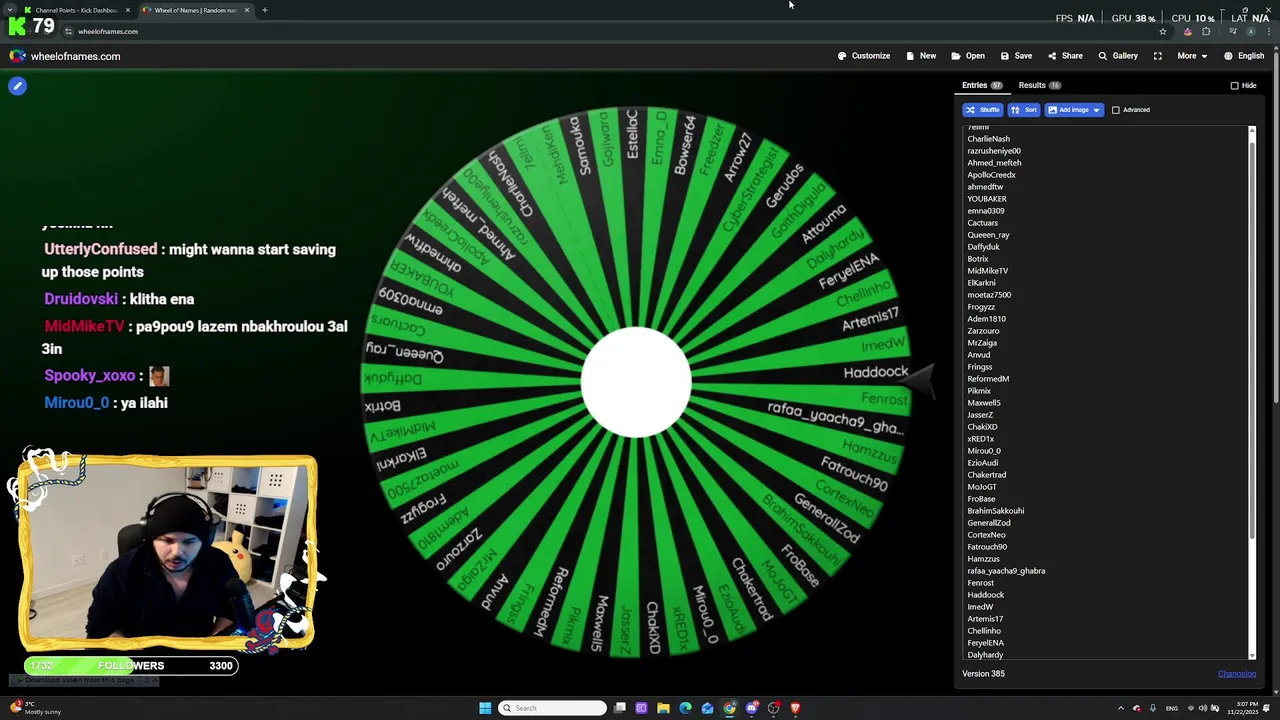1280x720 pixels.
Task: Open a saved wheel with Open
Action: (x=968, y=56)
